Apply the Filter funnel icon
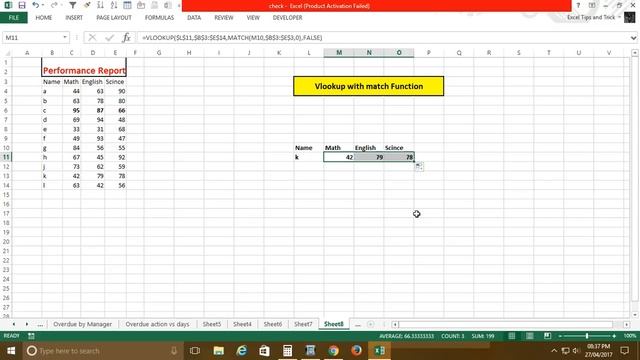This screenshot has height=360, width=640. pos(72,5)
